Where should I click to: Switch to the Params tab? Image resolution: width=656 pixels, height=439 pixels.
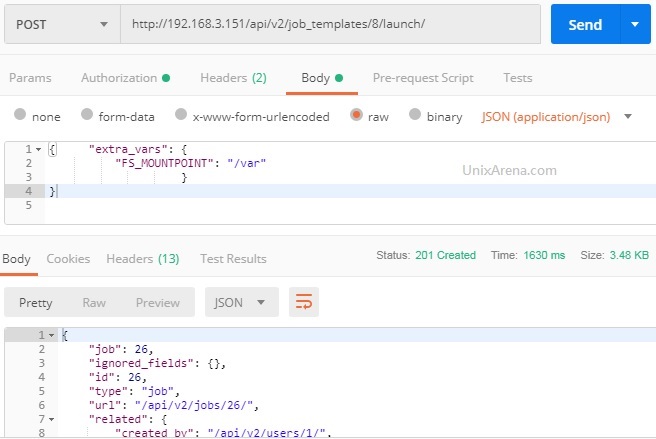click(30, 78)
